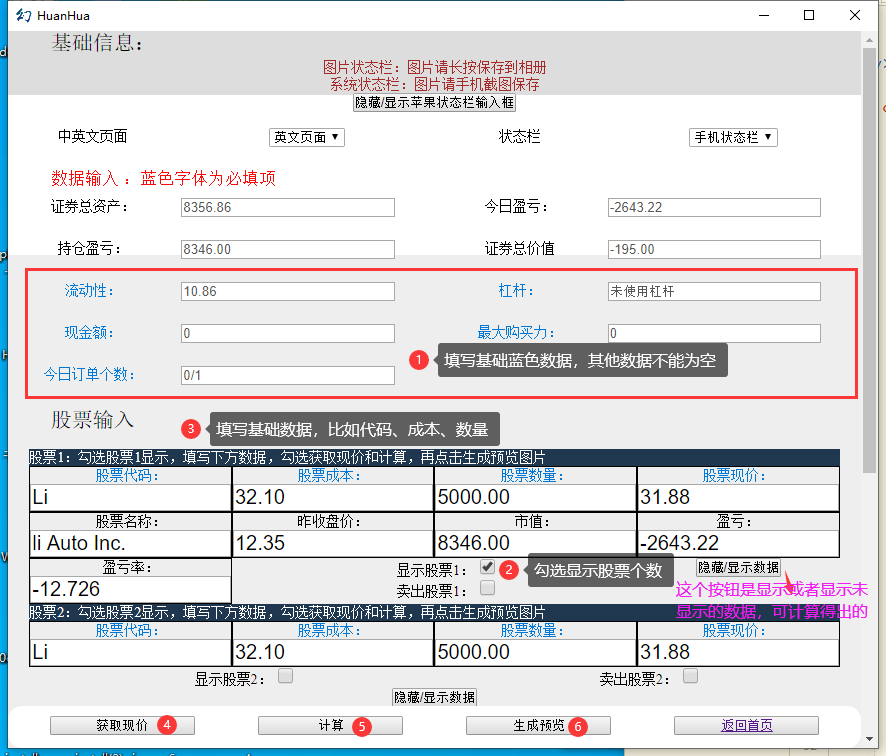This screenshot has height=756, width=886.
Task: Focus the 流动性 input field
Action: pyautogui.click(x=287, y=291)
